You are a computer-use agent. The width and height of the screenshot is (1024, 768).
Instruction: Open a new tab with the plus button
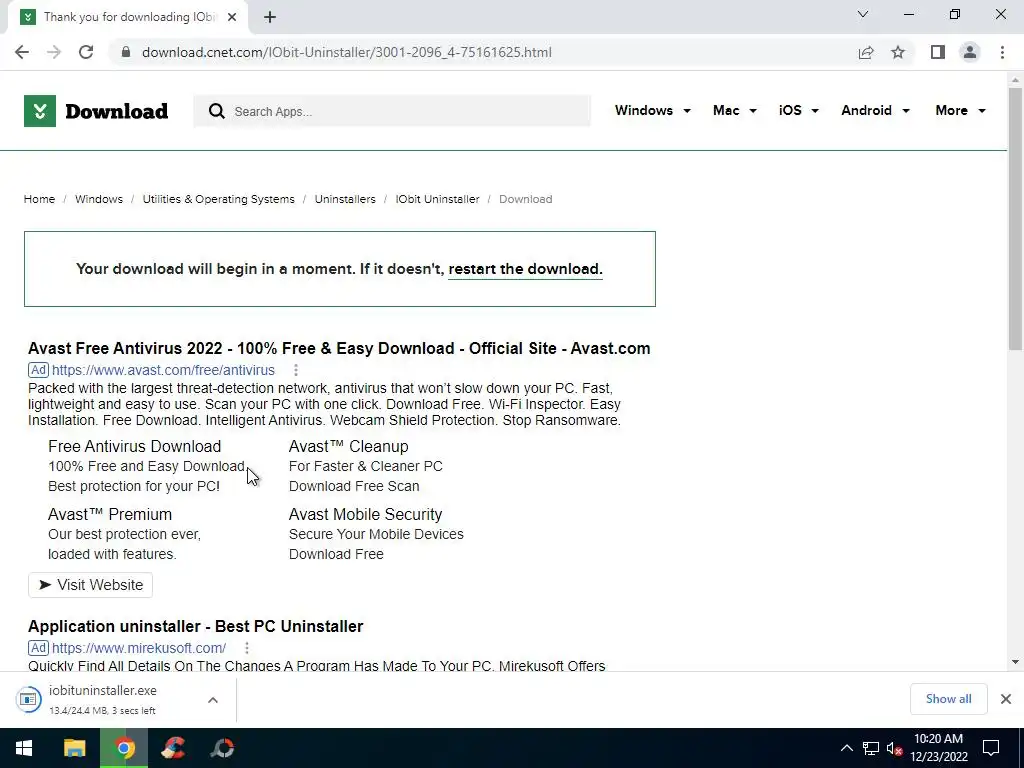270,17
